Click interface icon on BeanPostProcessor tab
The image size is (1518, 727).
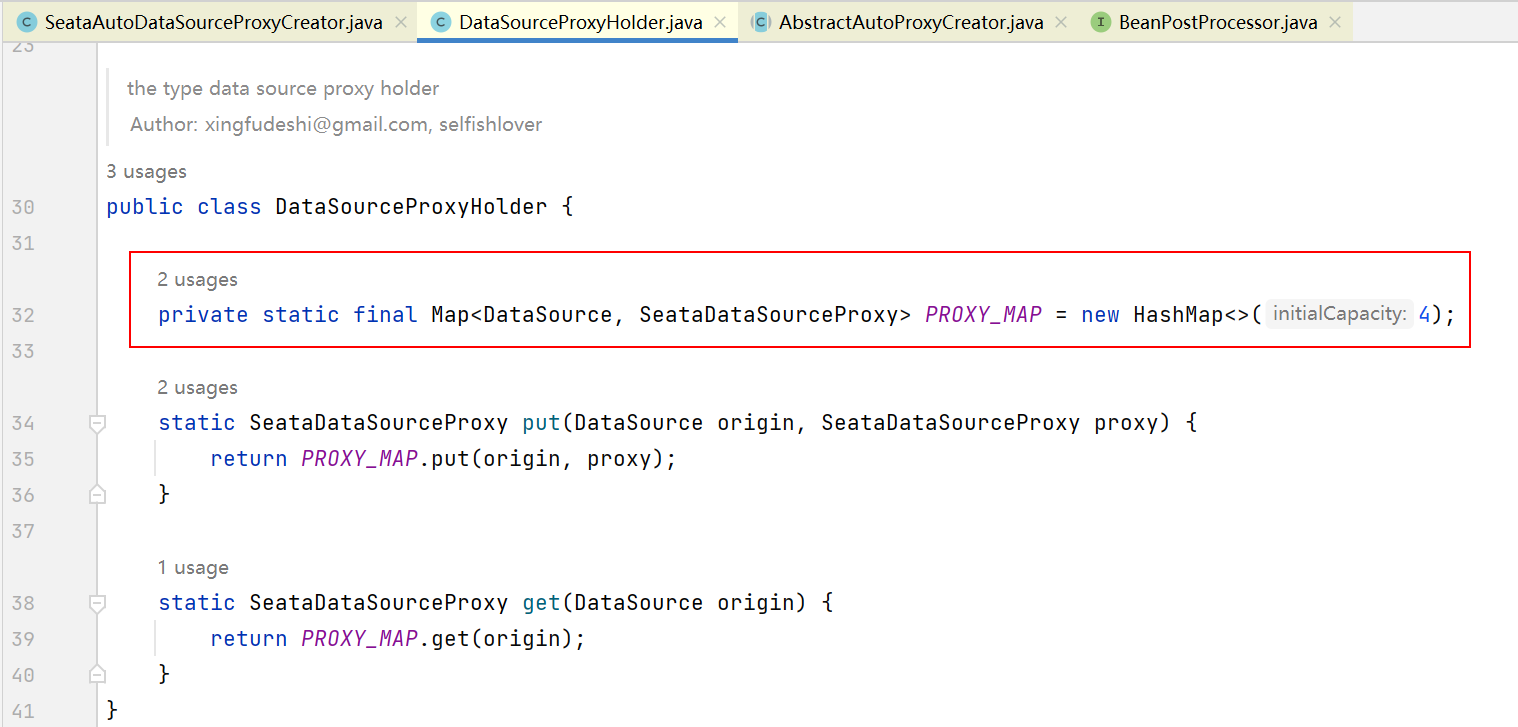[1101, 22]
